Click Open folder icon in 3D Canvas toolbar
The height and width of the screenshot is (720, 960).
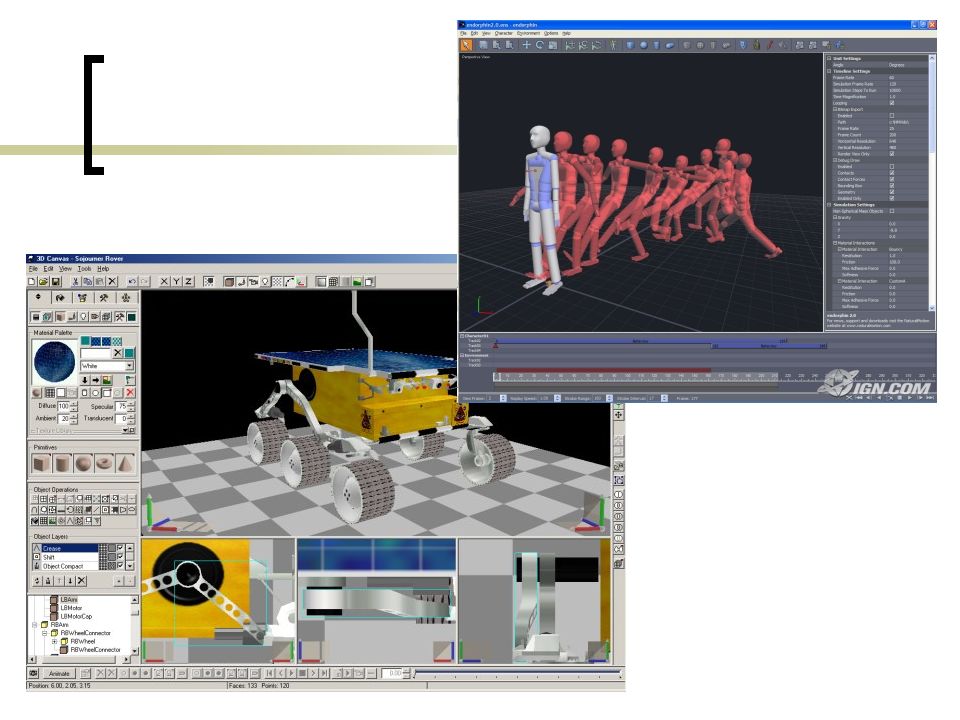tap(43, 282)
